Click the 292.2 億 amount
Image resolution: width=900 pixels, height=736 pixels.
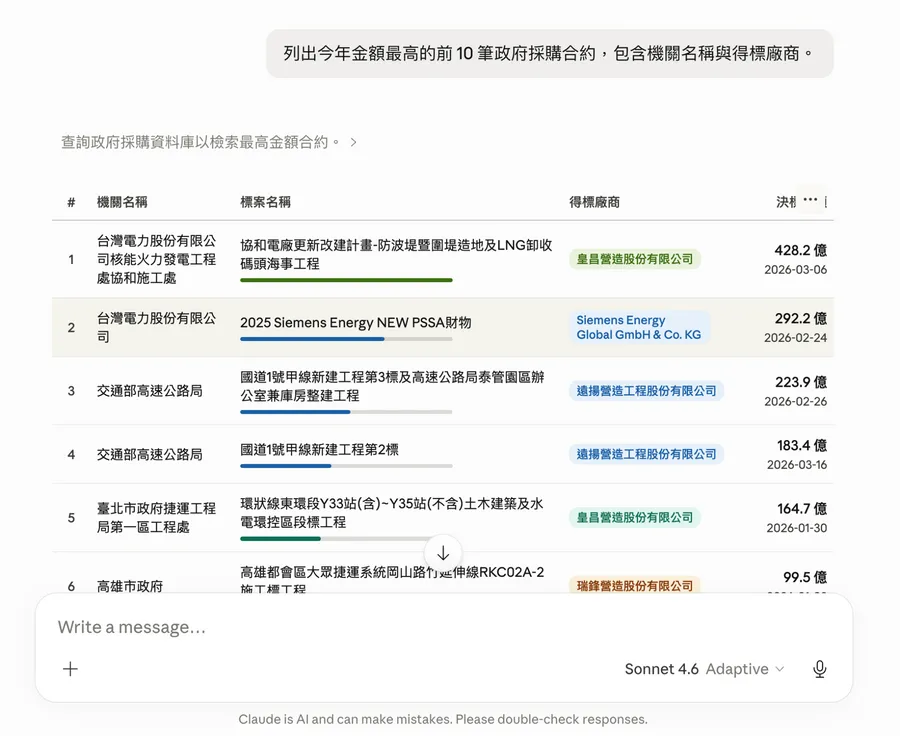[801, 319]
